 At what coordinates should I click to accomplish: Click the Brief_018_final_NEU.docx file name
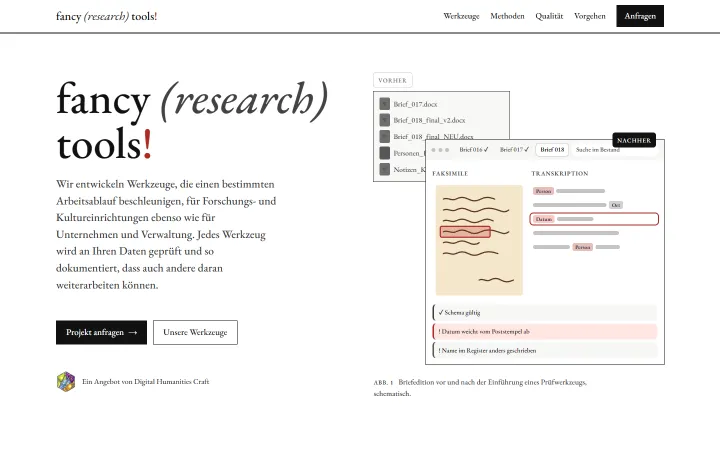pyautogui.click(x=433, y=136)
